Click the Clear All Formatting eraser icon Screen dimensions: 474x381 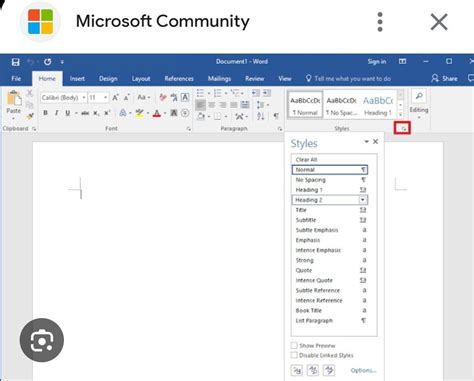pyautogui.click(x=163, y=97)
